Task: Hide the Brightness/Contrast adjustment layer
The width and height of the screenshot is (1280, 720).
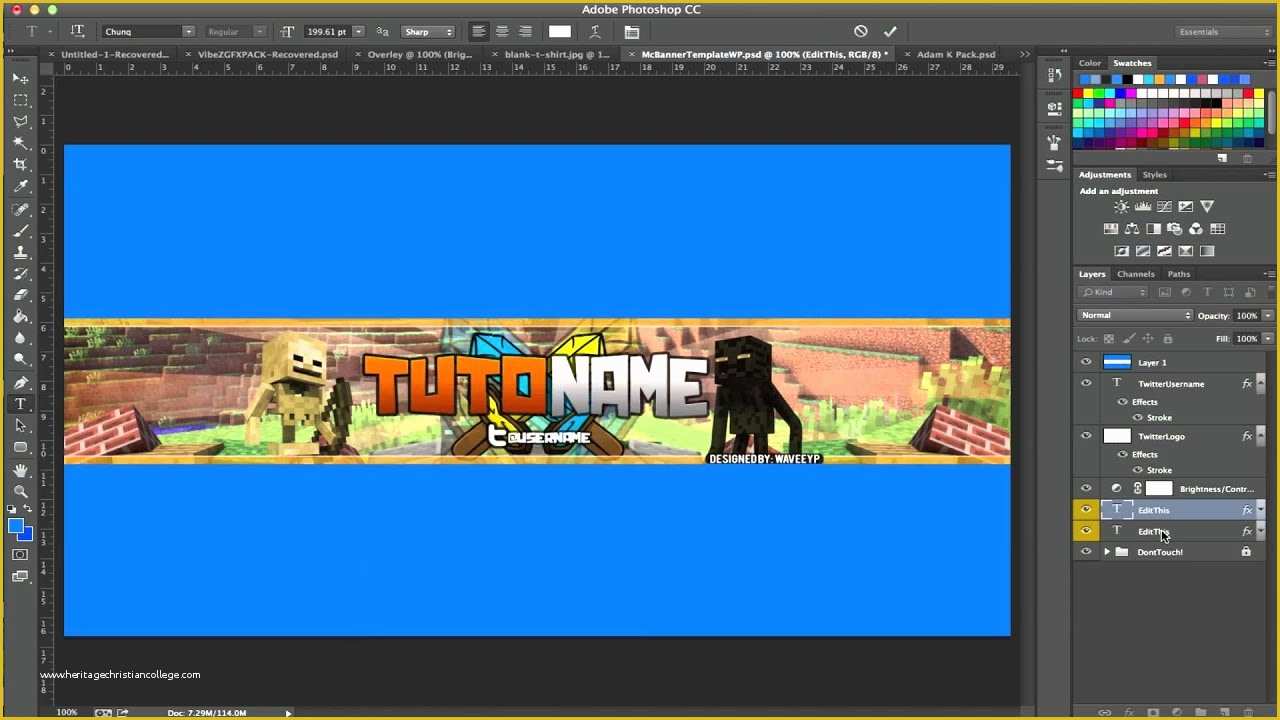Action: pos(1086,488)
